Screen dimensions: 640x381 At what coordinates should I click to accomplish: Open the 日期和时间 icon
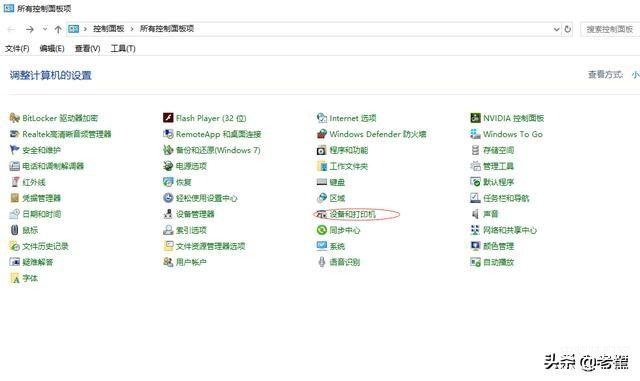point(14,214)
